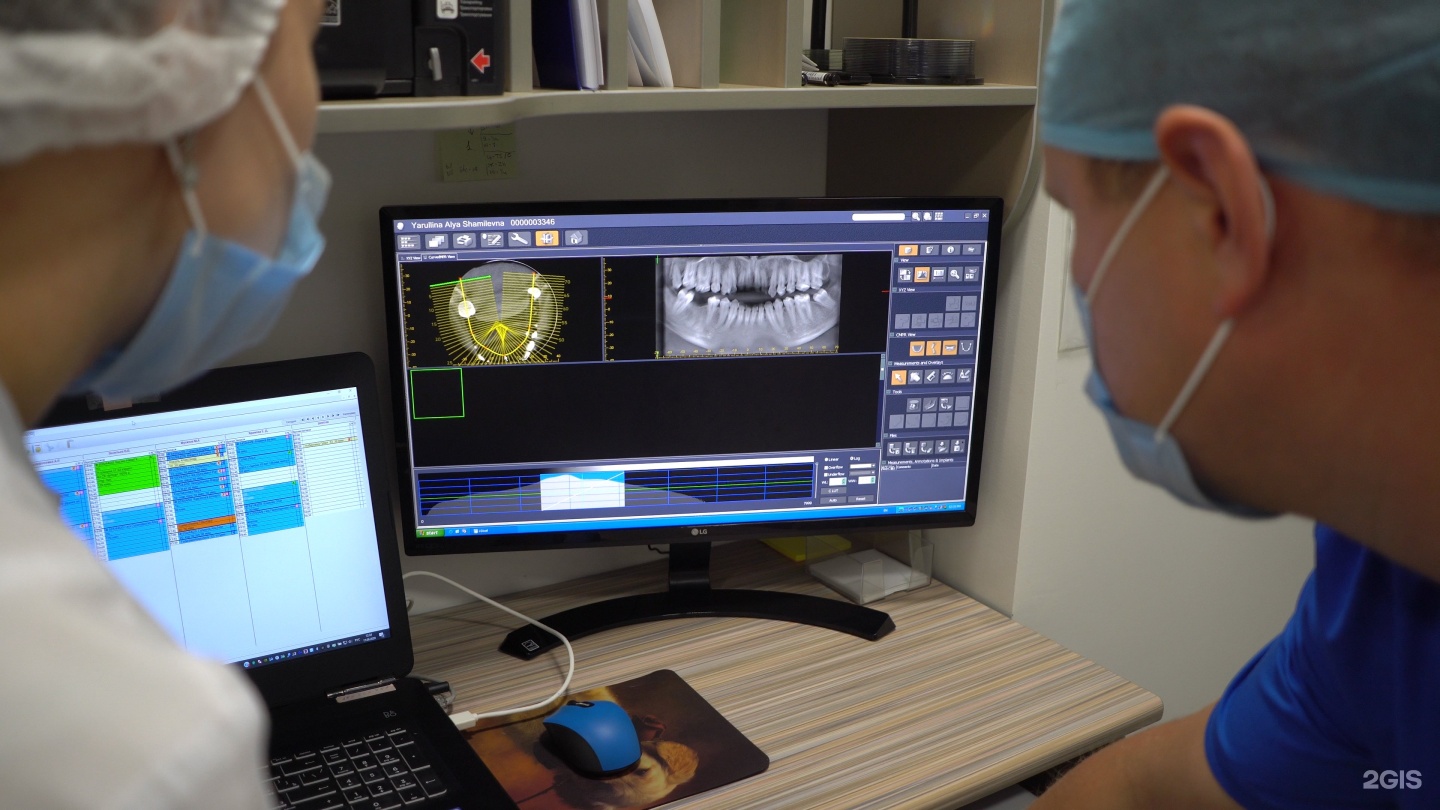Screen dimensions: 1440x810
Task: Open the info (i) tab in right panel
Action: pos(950,250)
